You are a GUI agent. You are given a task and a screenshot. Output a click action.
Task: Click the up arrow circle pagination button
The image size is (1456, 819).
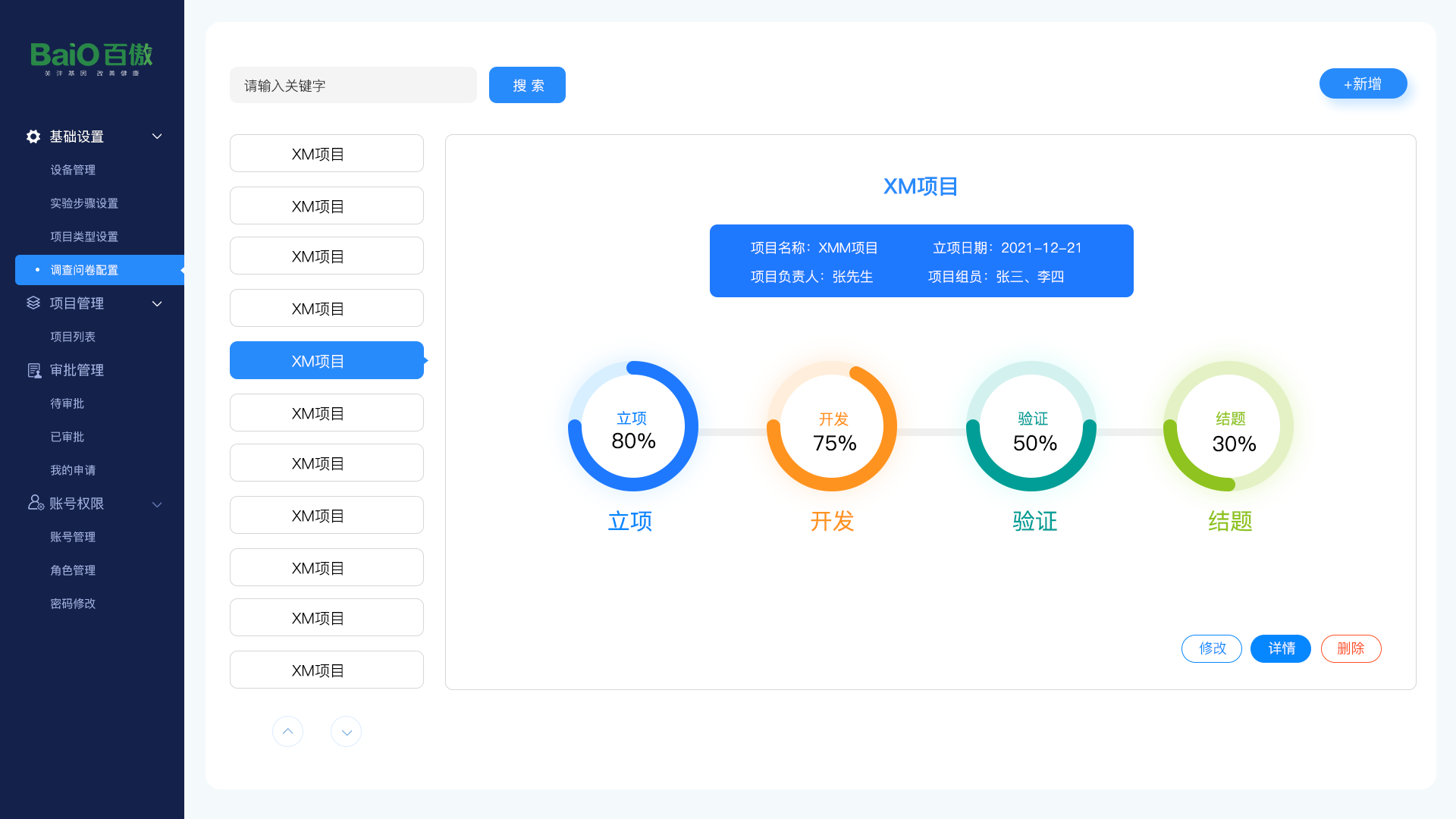pyautogui.click(x=287, y=731)
